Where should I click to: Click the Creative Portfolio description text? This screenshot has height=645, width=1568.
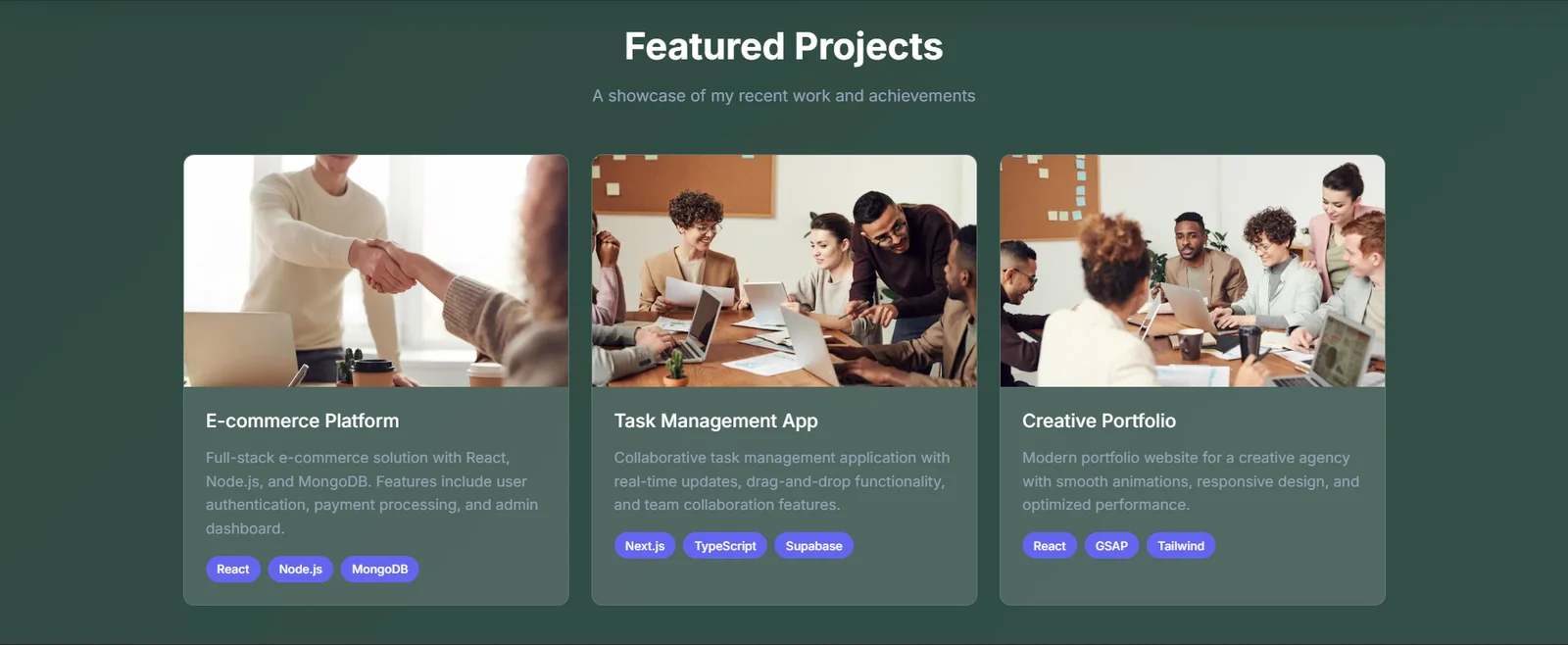click(x=1190, y=481)
